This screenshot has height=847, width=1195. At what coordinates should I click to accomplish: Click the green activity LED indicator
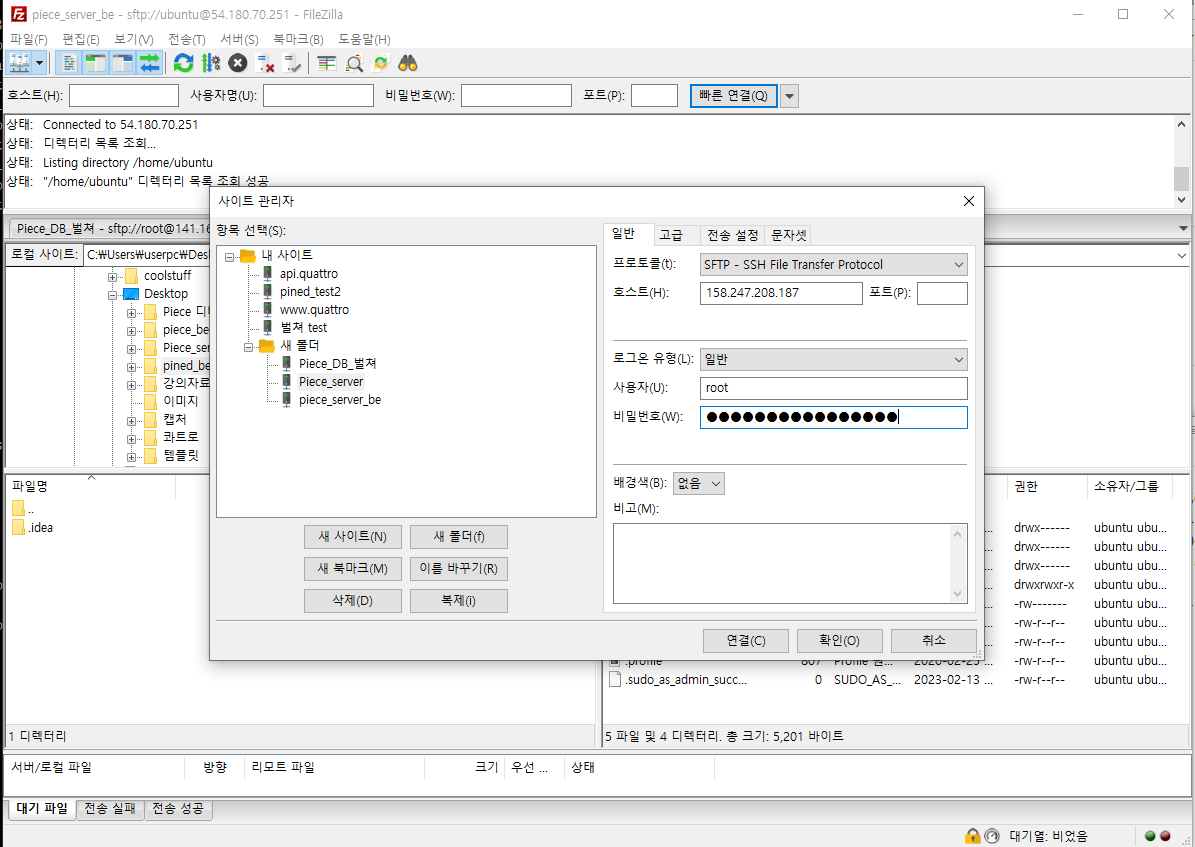(x=1150, y=836)
